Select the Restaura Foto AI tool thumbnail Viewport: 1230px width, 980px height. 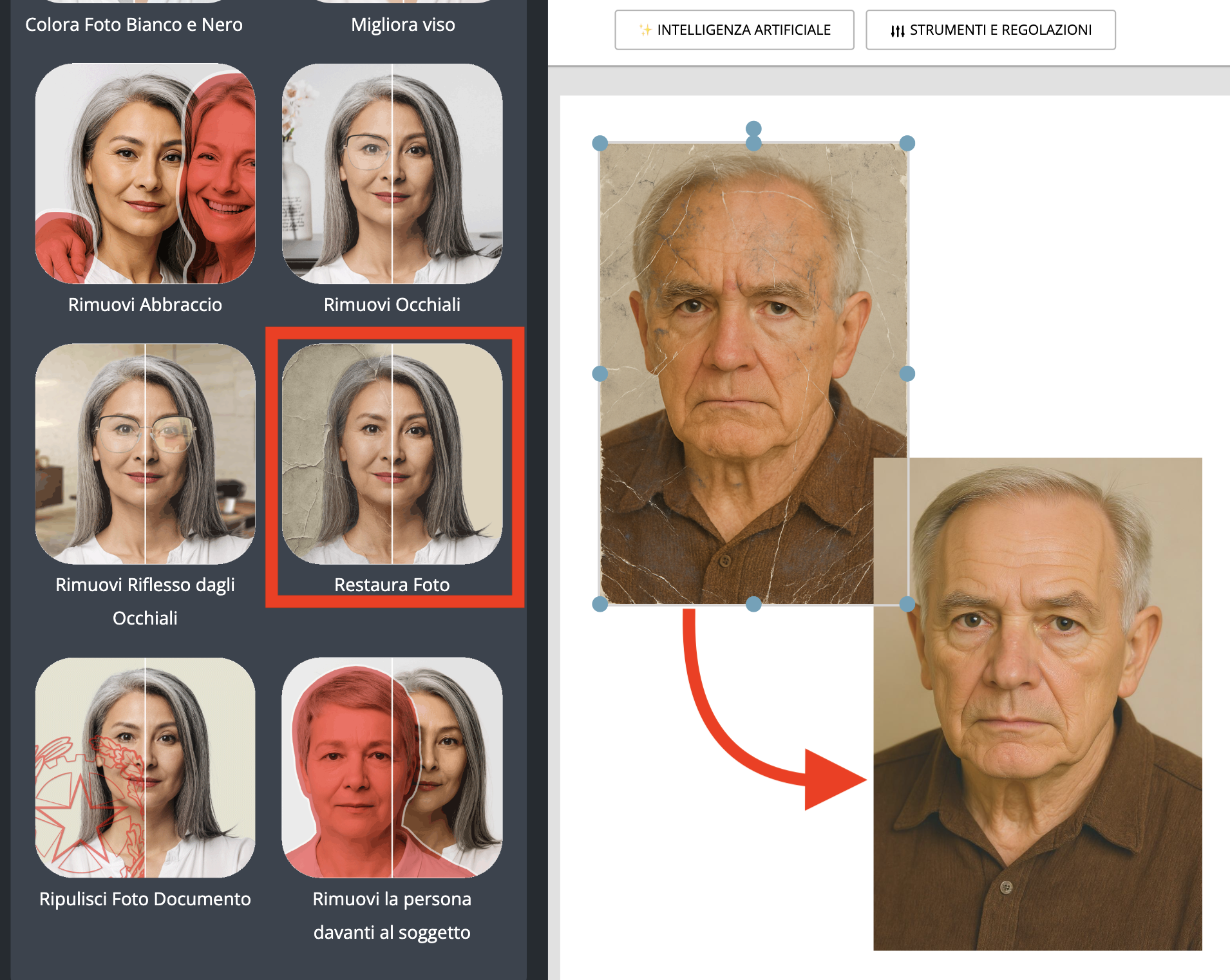(x=392, y=453)
